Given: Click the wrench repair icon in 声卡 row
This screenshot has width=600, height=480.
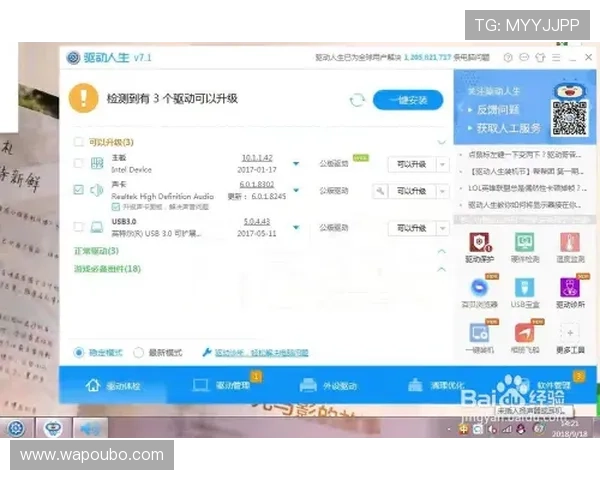Looking at the screenshot, I should coord(380,191).
